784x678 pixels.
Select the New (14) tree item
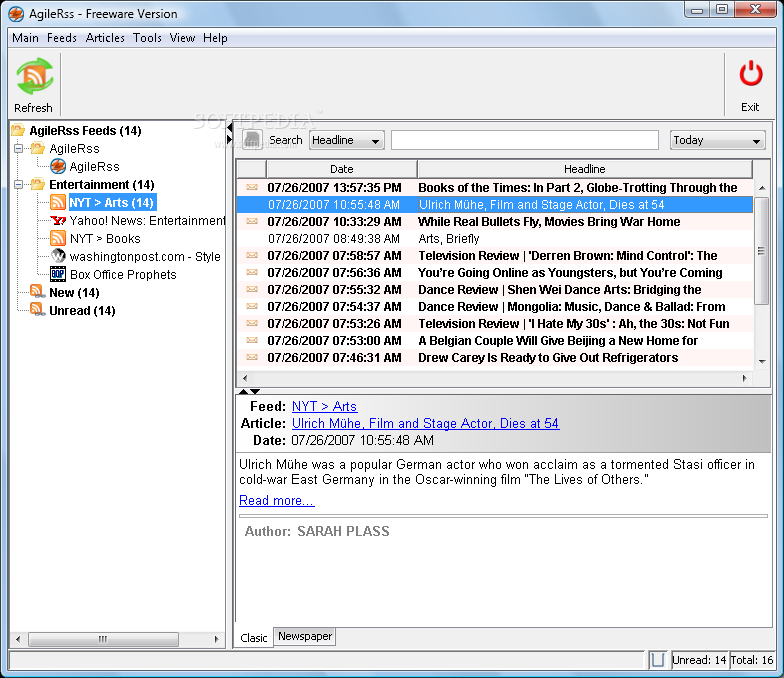click(x=74, y=292)
